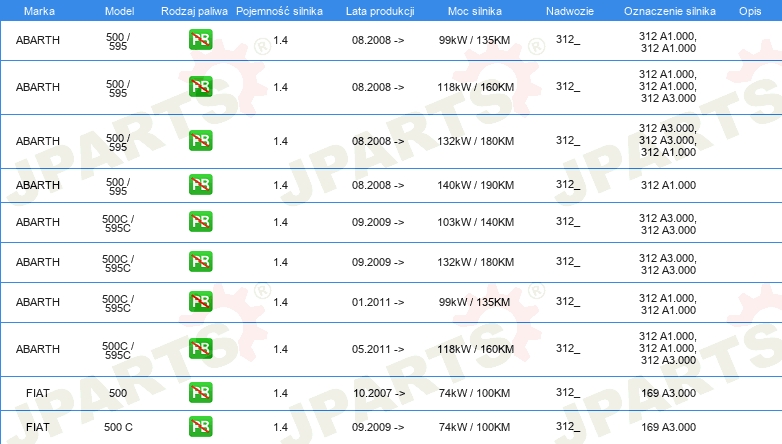Click fuel icon in ABARTH 103kW / 140KM row
The height and width of the screenshot is (444, 782).
pyautogui.click(x=200, y=222)
